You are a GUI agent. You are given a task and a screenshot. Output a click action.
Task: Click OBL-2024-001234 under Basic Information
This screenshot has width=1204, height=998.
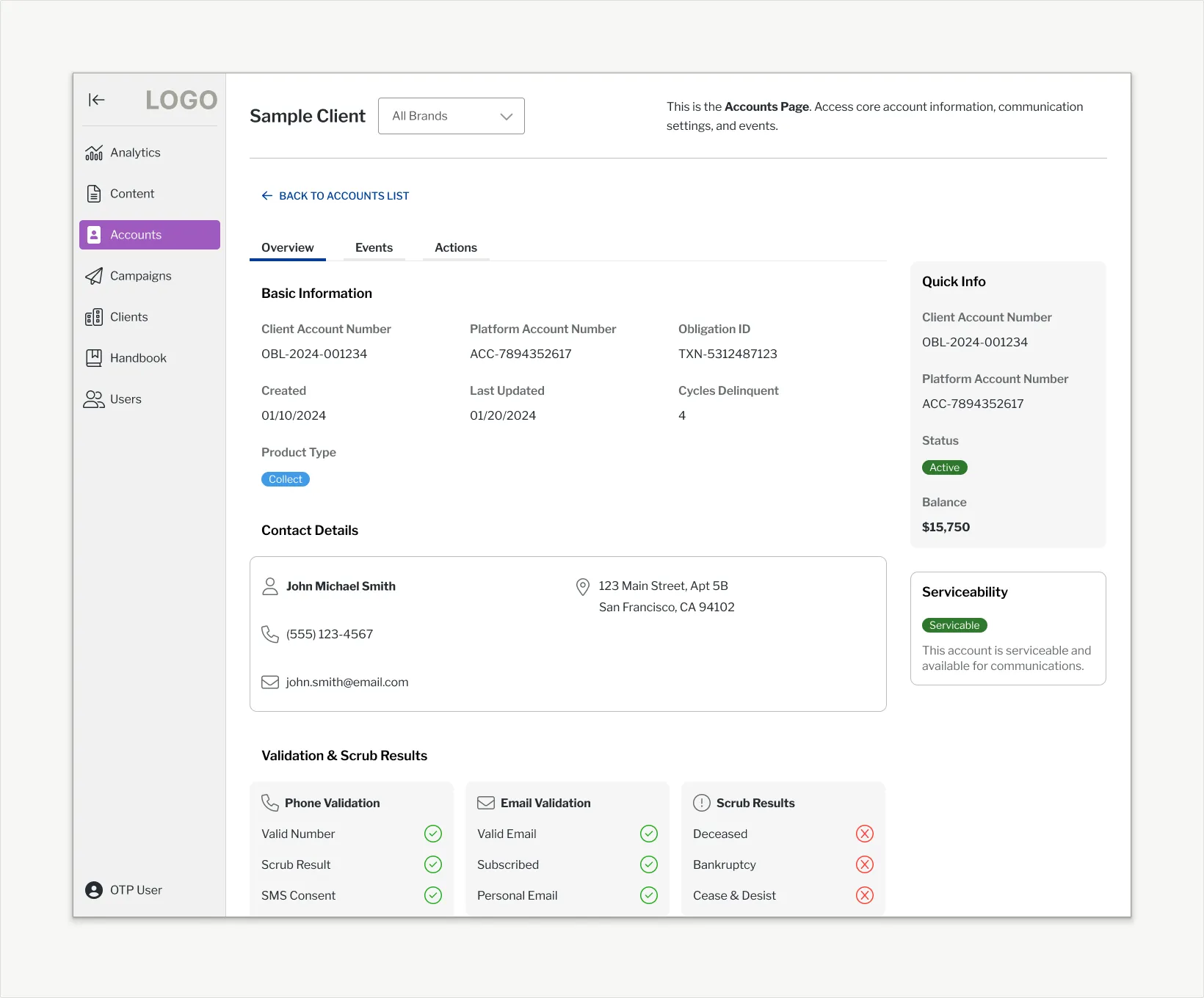click(x=314, y=354)
